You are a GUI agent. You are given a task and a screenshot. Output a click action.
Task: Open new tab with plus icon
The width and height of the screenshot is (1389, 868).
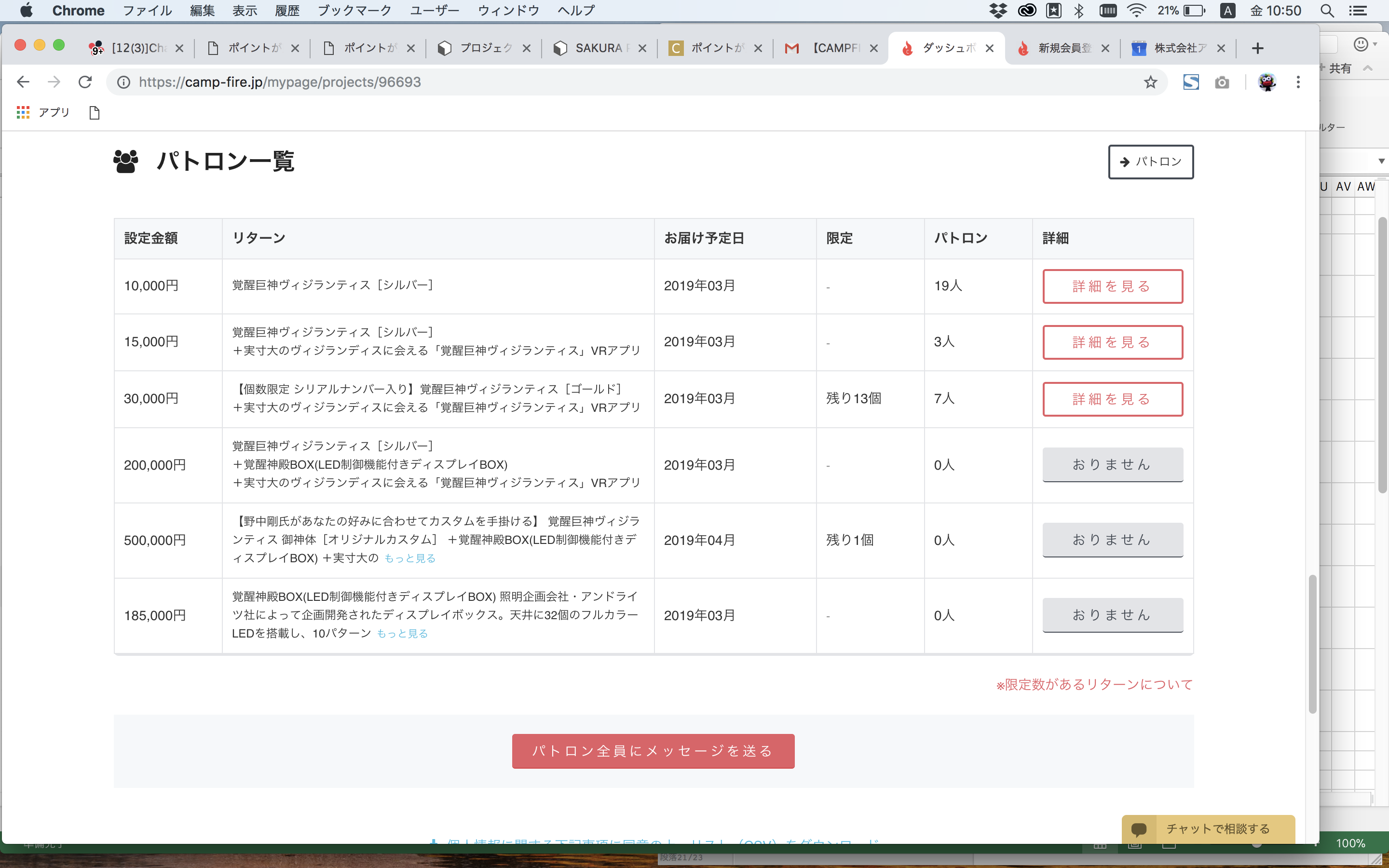pyautogui.click(x=1257, y=48)
